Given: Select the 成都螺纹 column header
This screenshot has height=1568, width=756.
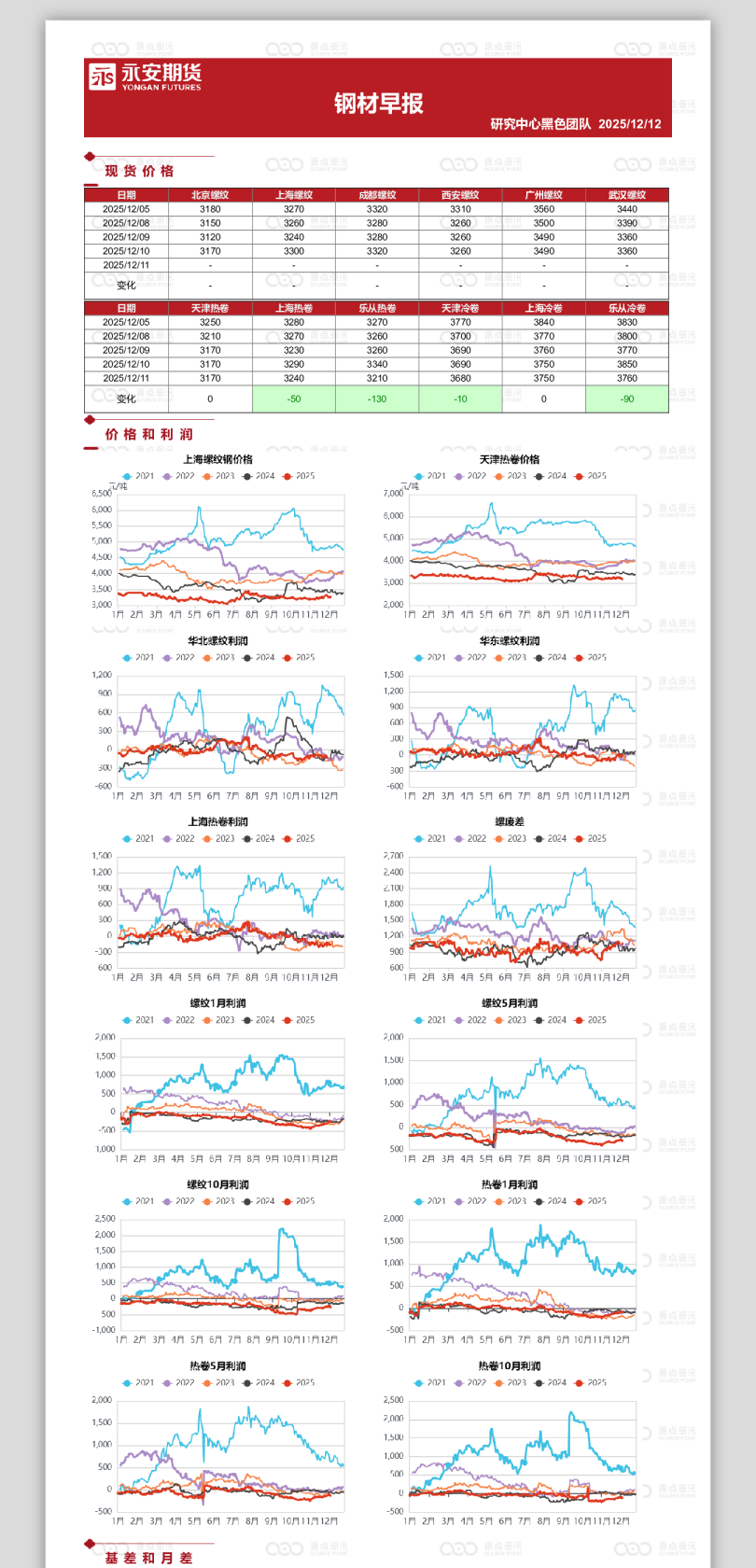Looking at the screenshot, I should click(377, 195).
